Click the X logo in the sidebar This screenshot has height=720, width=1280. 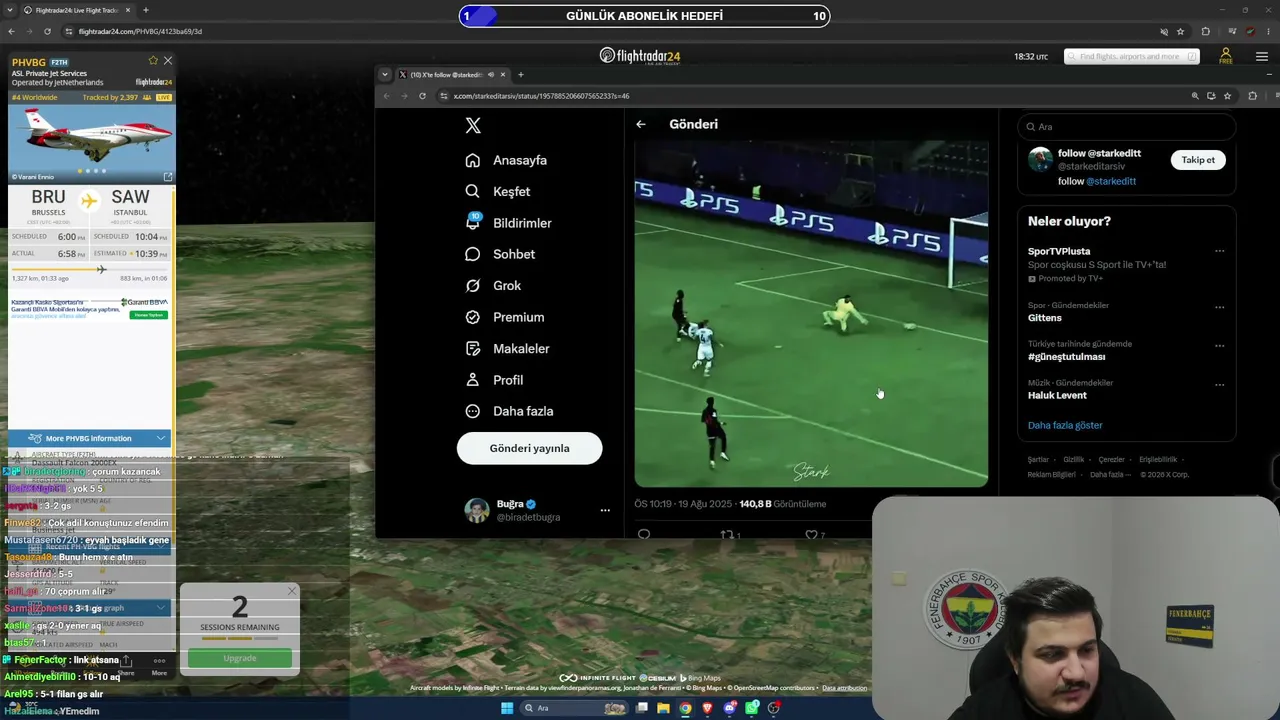tap(473, 125)
